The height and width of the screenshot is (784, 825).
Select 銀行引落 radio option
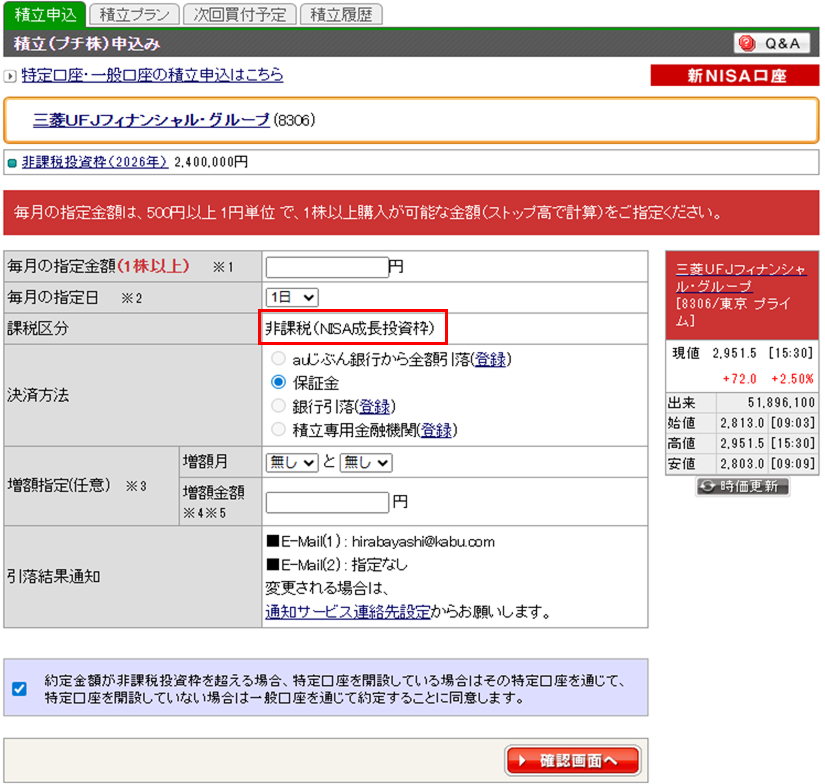point(279,406)
